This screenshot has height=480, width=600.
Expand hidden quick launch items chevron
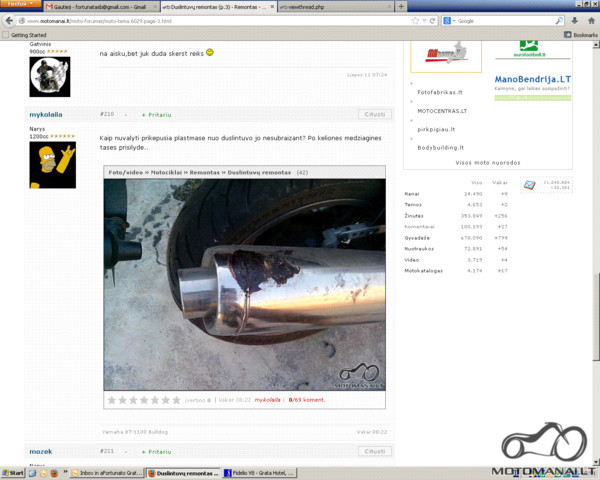coord(65,472)
